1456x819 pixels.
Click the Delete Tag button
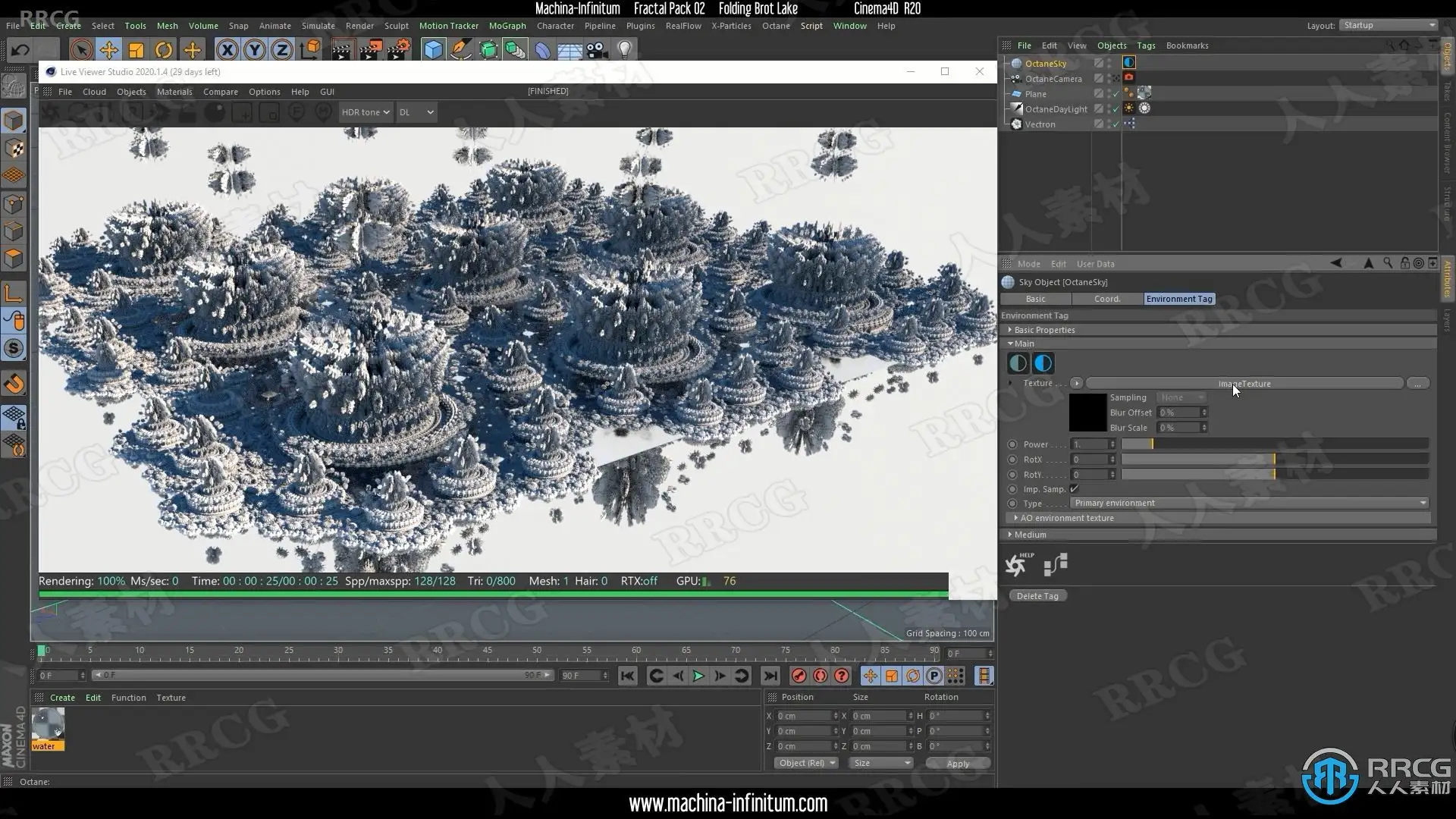click(1037, 596)
